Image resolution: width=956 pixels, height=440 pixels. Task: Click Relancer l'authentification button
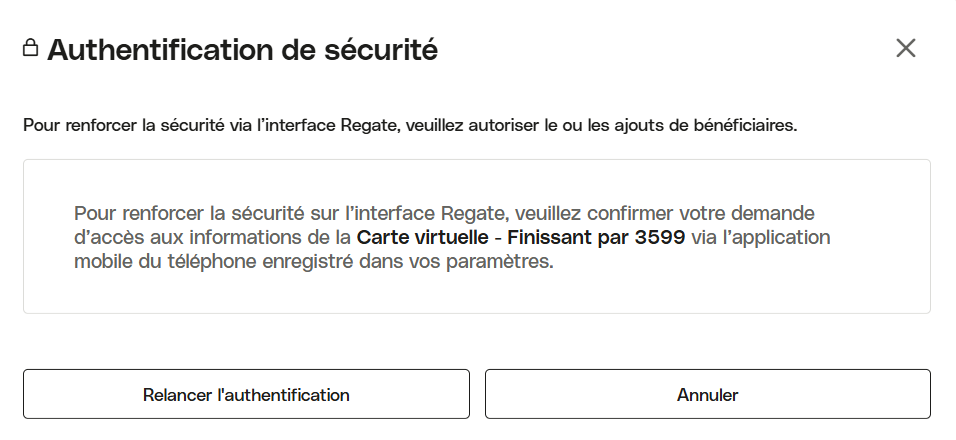tap(246, 394)
